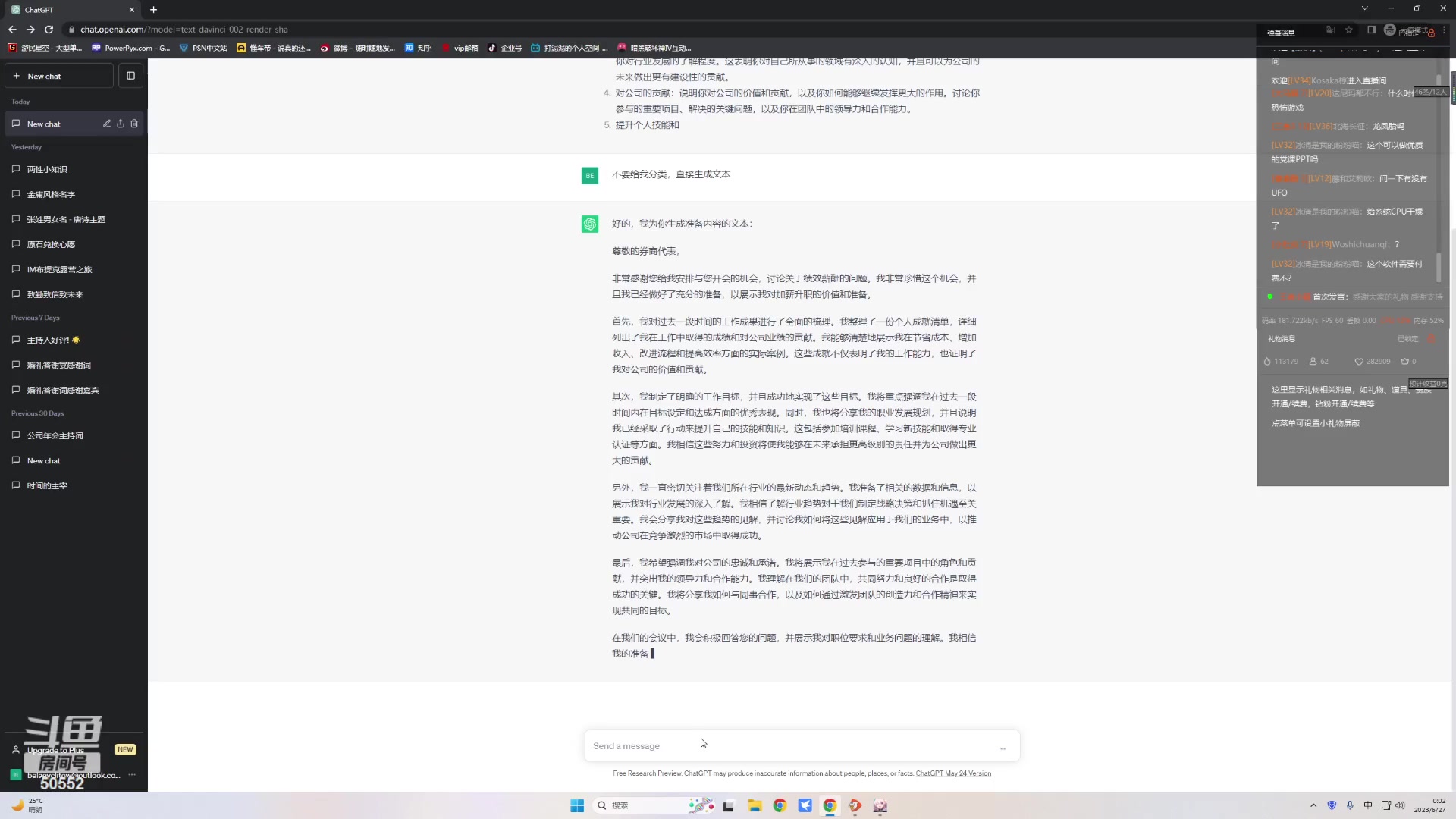Click the Incognito profile icon
This screenshot has width=1456, height=819.
point(1389,30)
